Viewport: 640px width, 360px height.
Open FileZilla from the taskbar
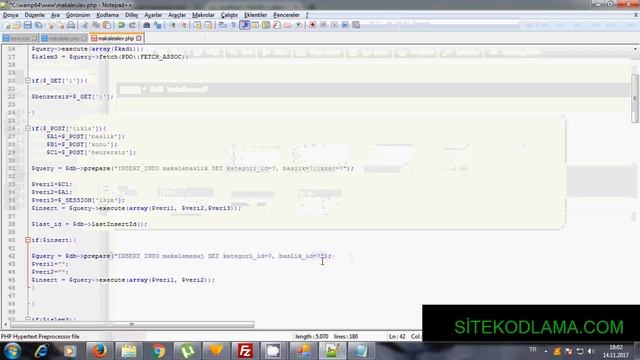pos(245,351)
